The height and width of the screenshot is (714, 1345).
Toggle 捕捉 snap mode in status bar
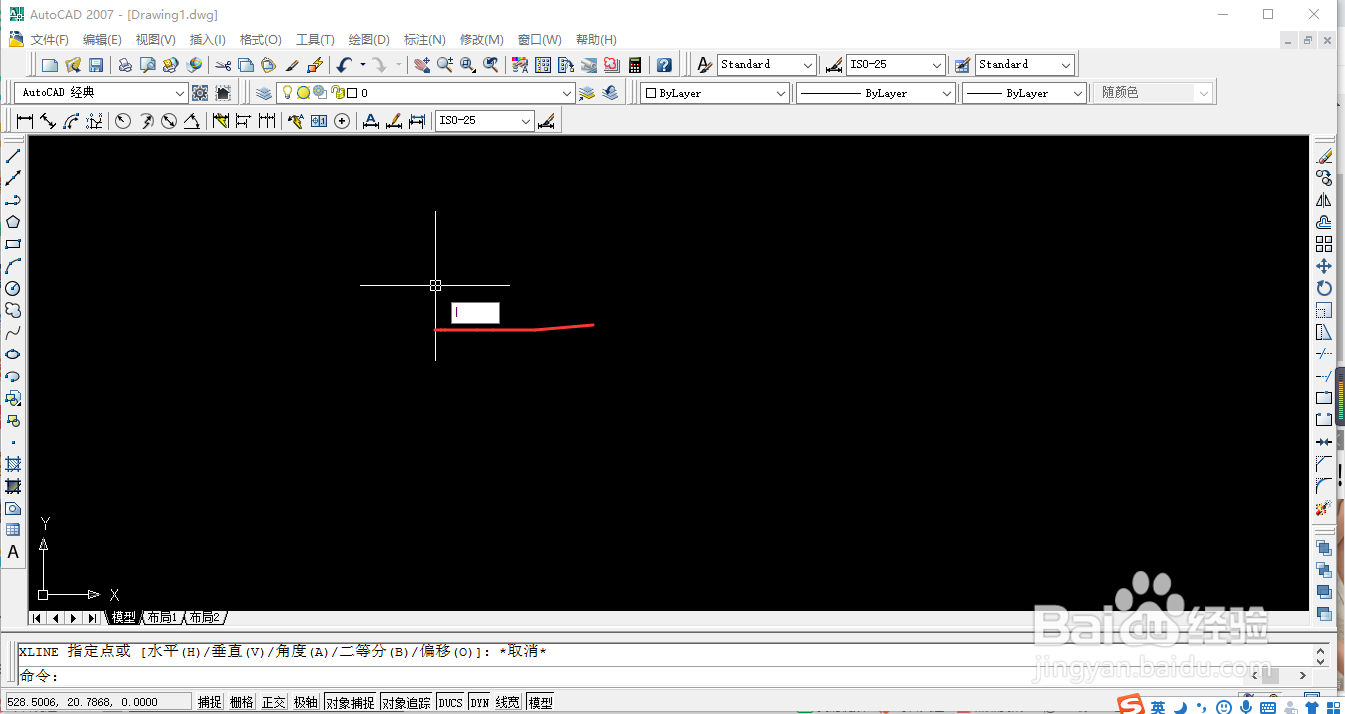210,702
